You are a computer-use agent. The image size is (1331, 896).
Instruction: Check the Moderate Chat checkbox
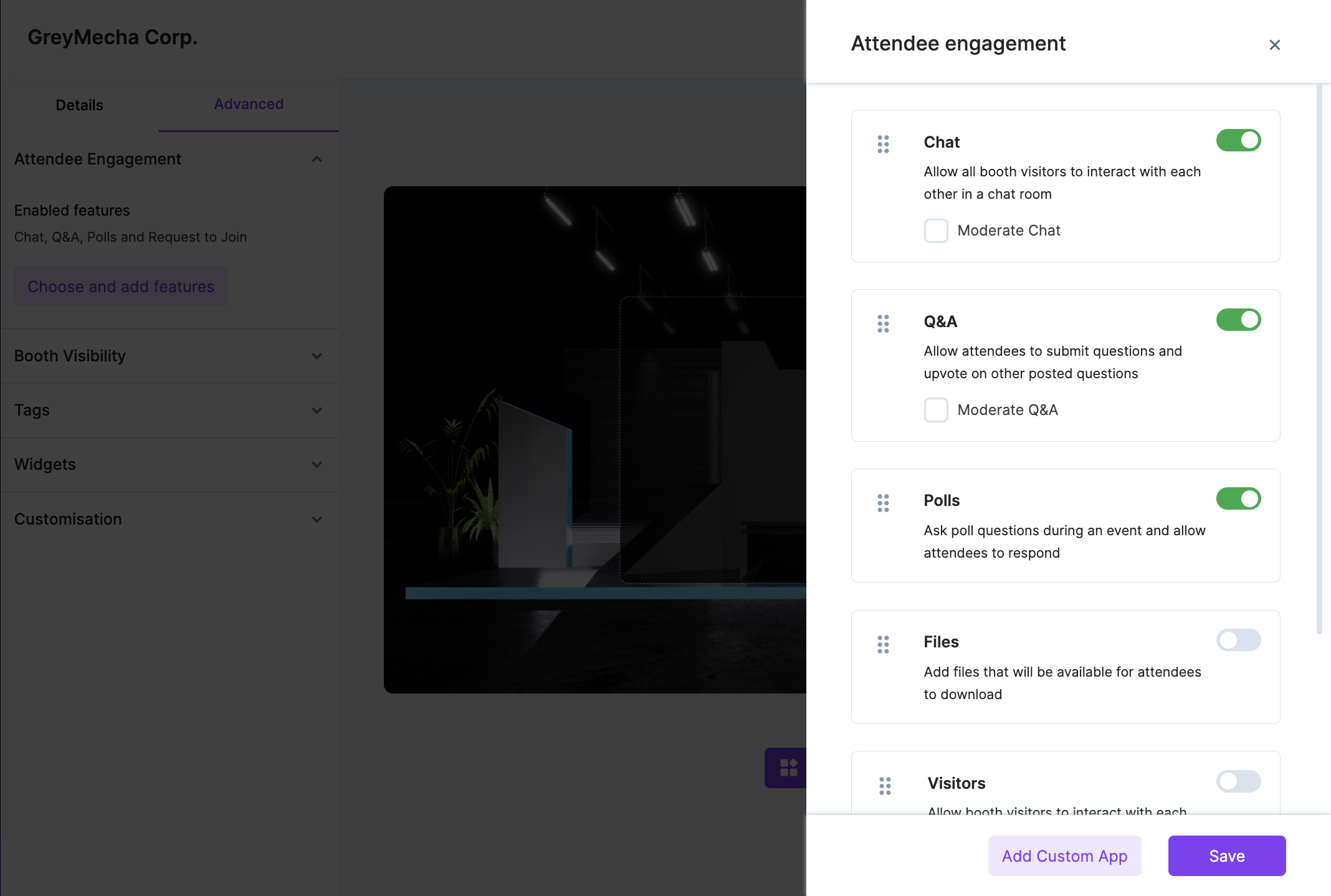(x=935, y=231)
